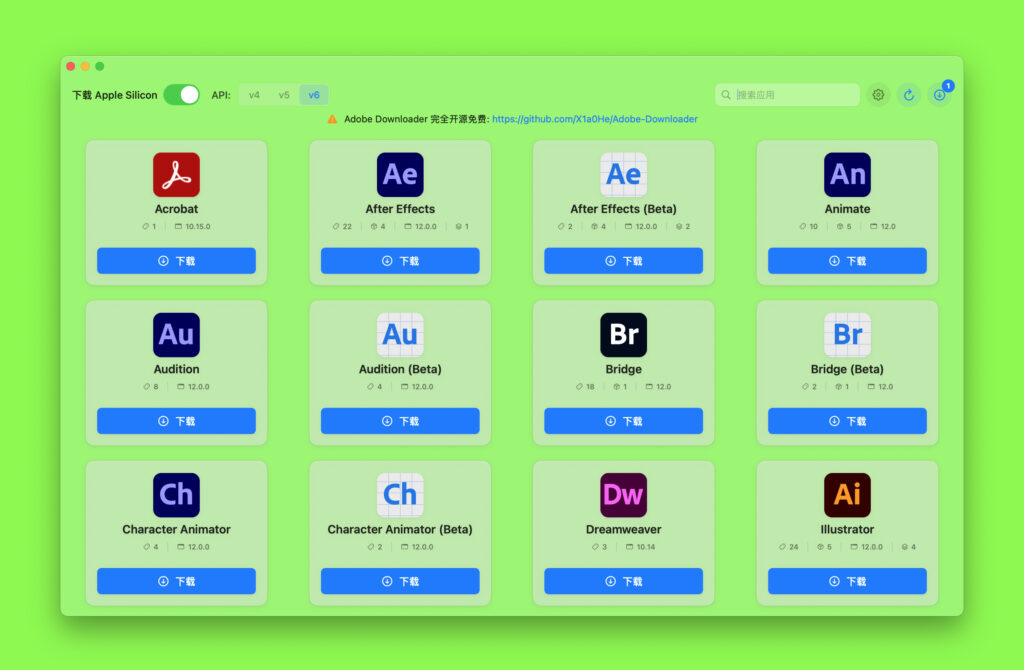This screenshot has height=670, width=1024.
Task: Click the search apps input field
Action: (x=786, y=94)
